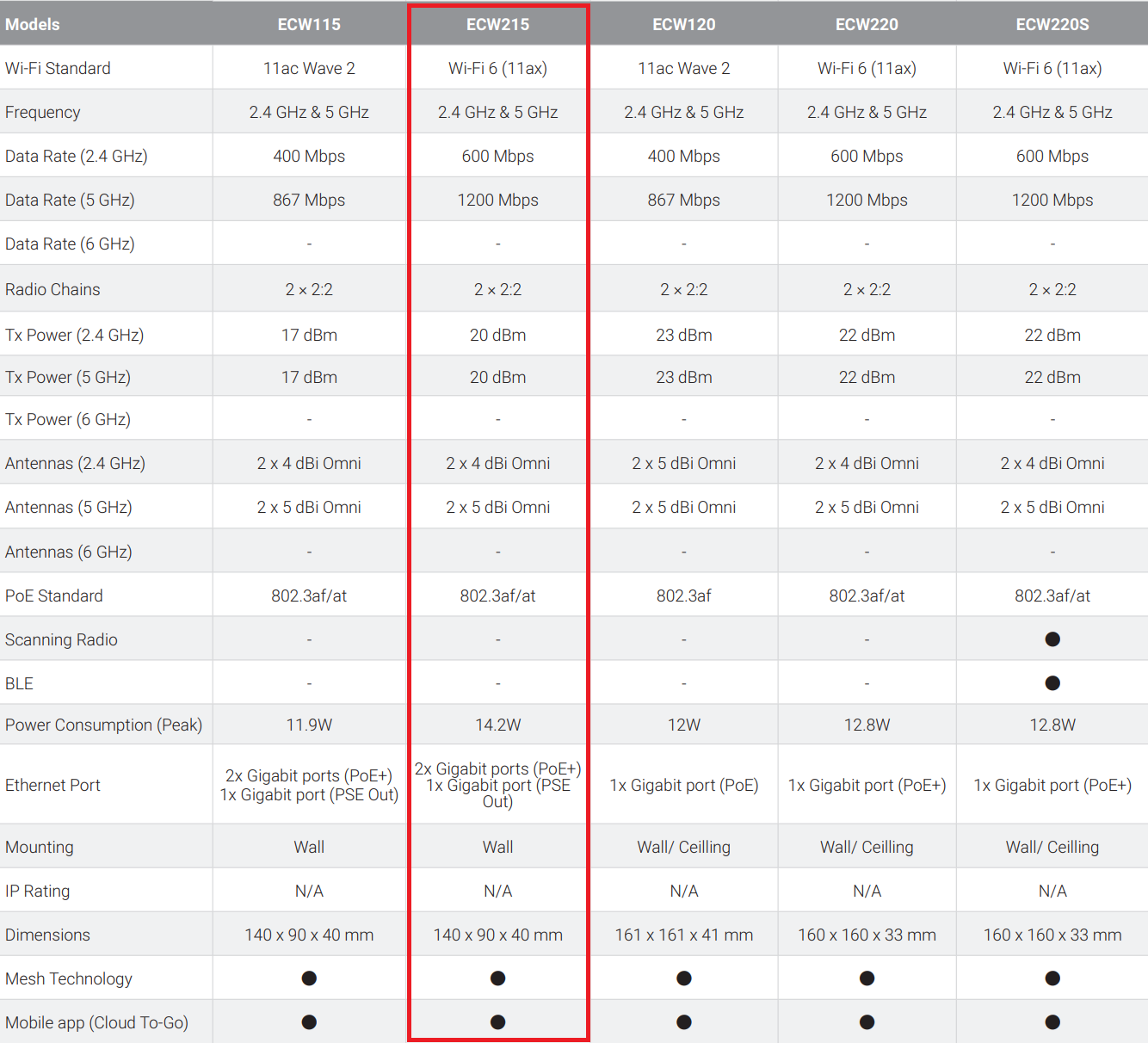Viewport: 1148px width, 1043px height.
Task: Click the Mobile app dot under ECW115
Action: click(x=309, y=1022)
